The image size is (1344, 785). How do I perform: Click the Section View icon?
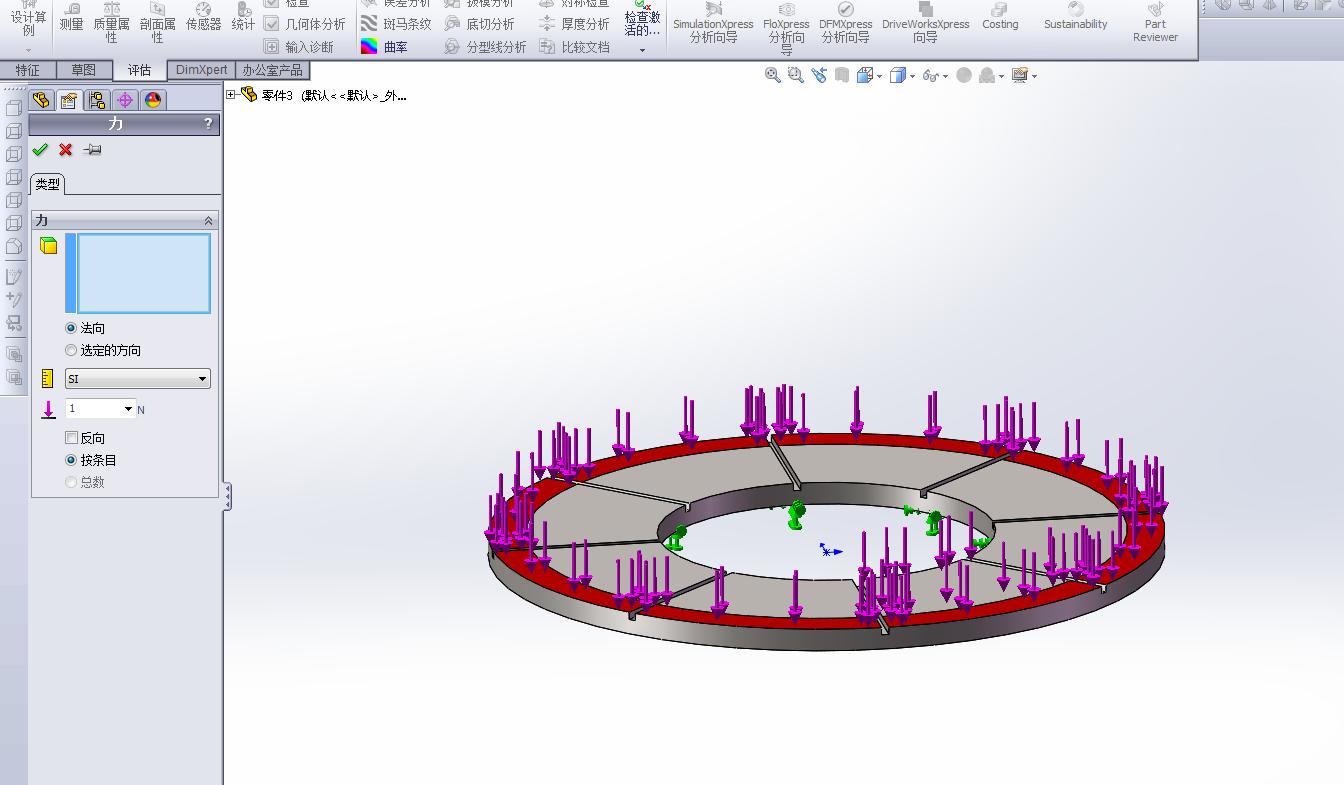(842, 75)
